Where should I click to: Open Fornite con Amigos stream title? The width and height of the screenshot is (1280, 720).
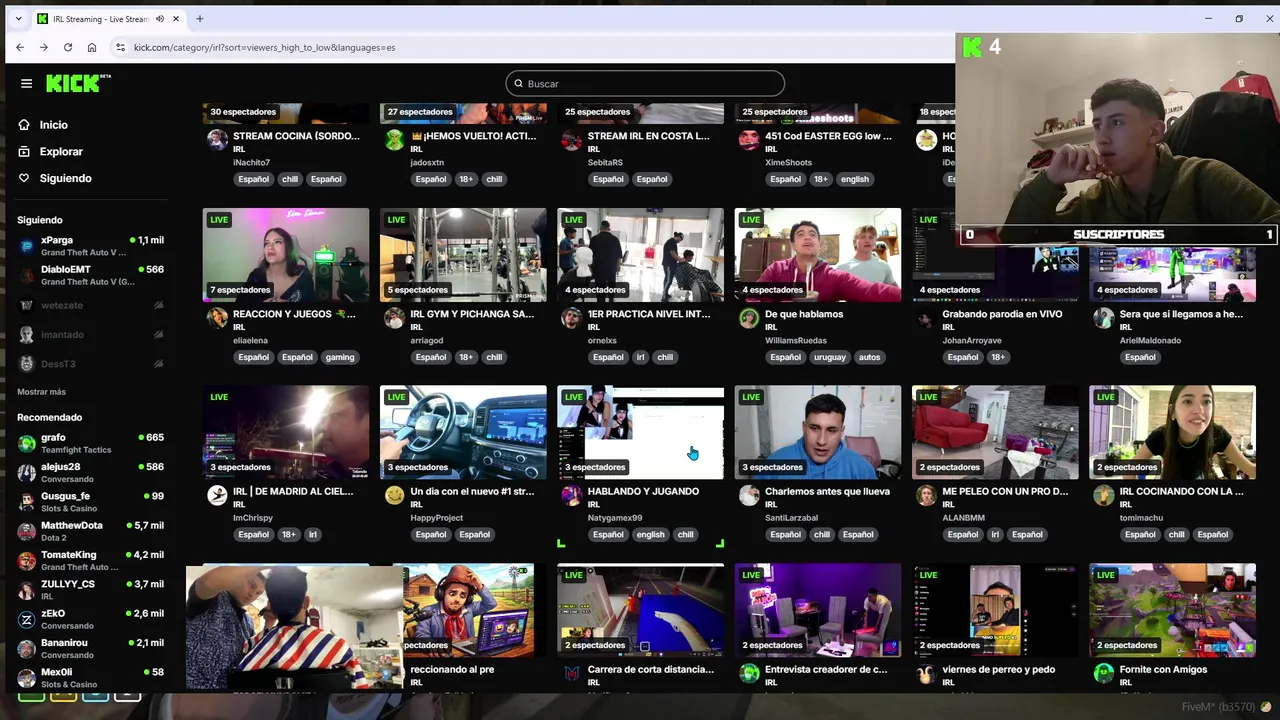[1163, 669]
